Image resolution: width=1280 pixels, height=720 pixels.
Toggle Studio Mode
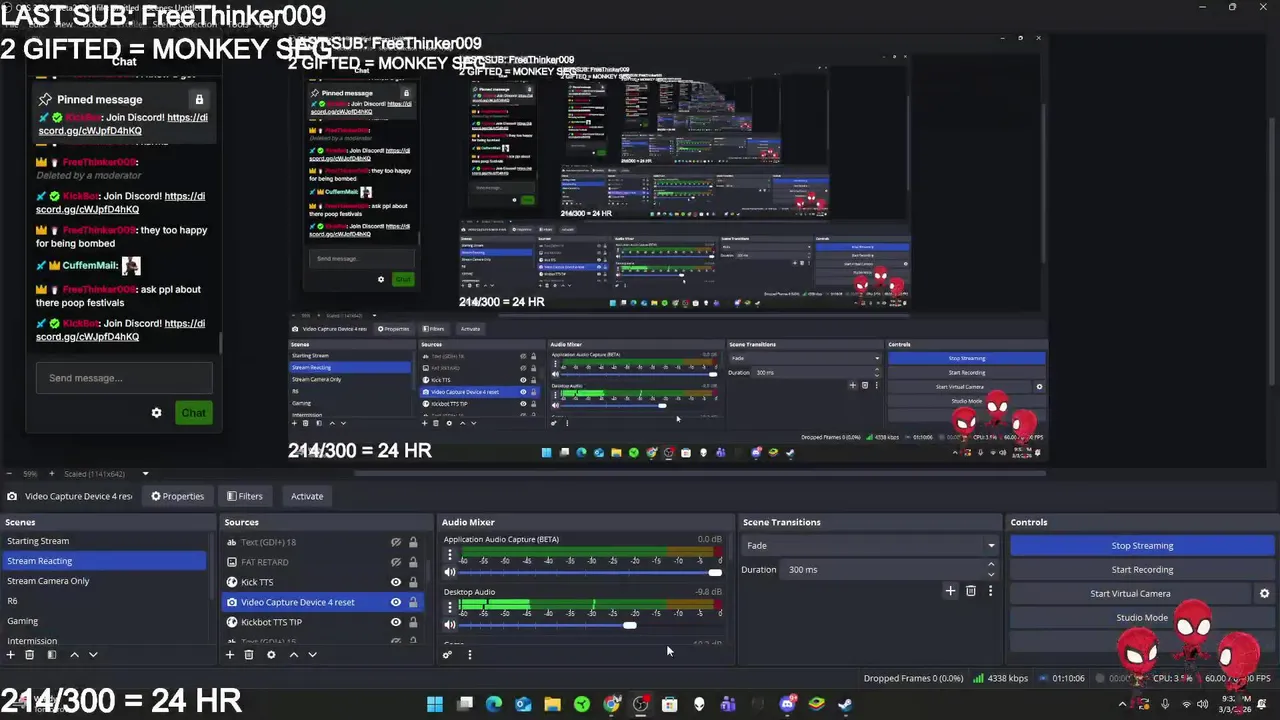click(1142, 617)
